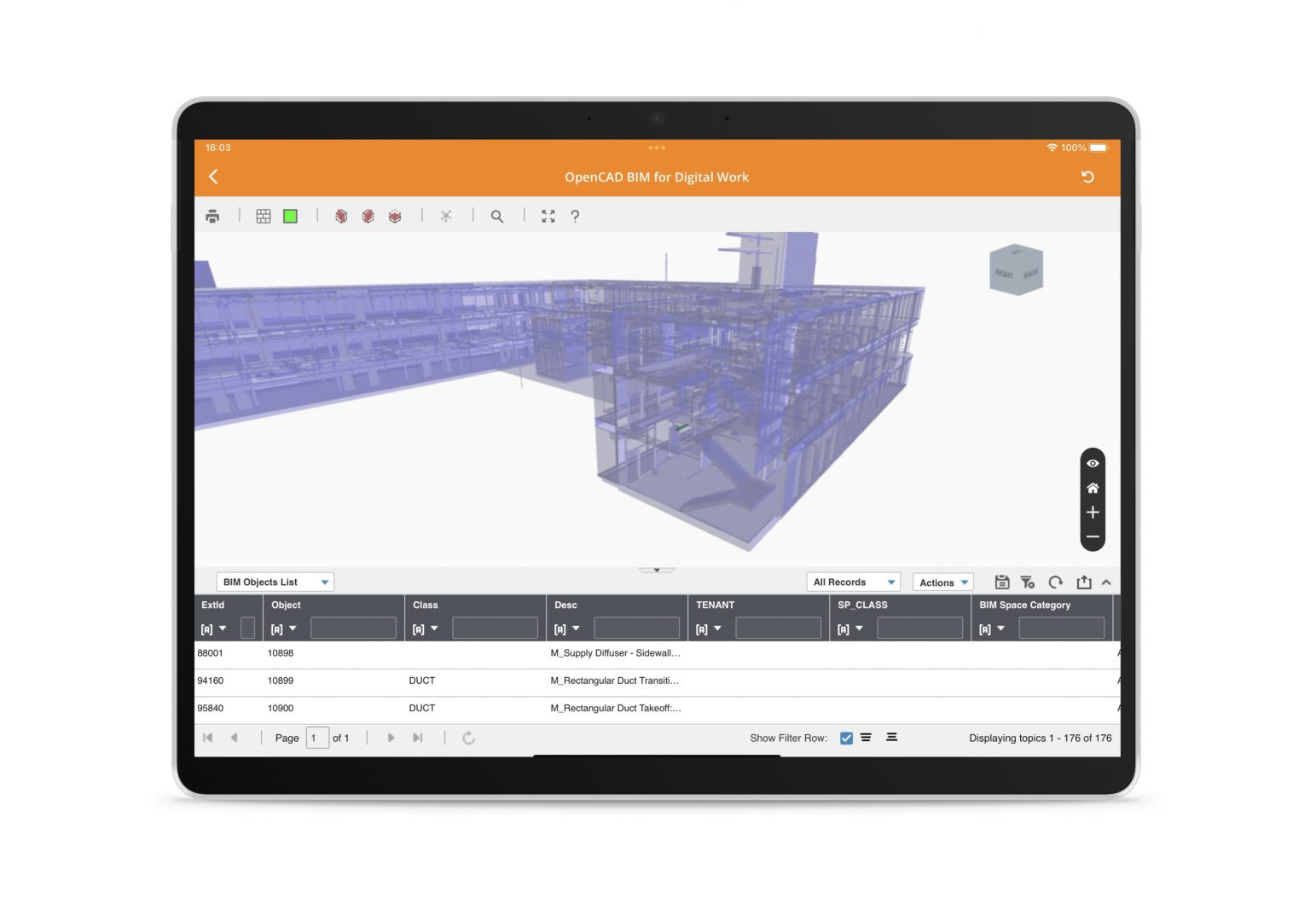Refresh the paging toolbar
The height and width of the screenshot is (921, 1316).
[x=468, y=738]
